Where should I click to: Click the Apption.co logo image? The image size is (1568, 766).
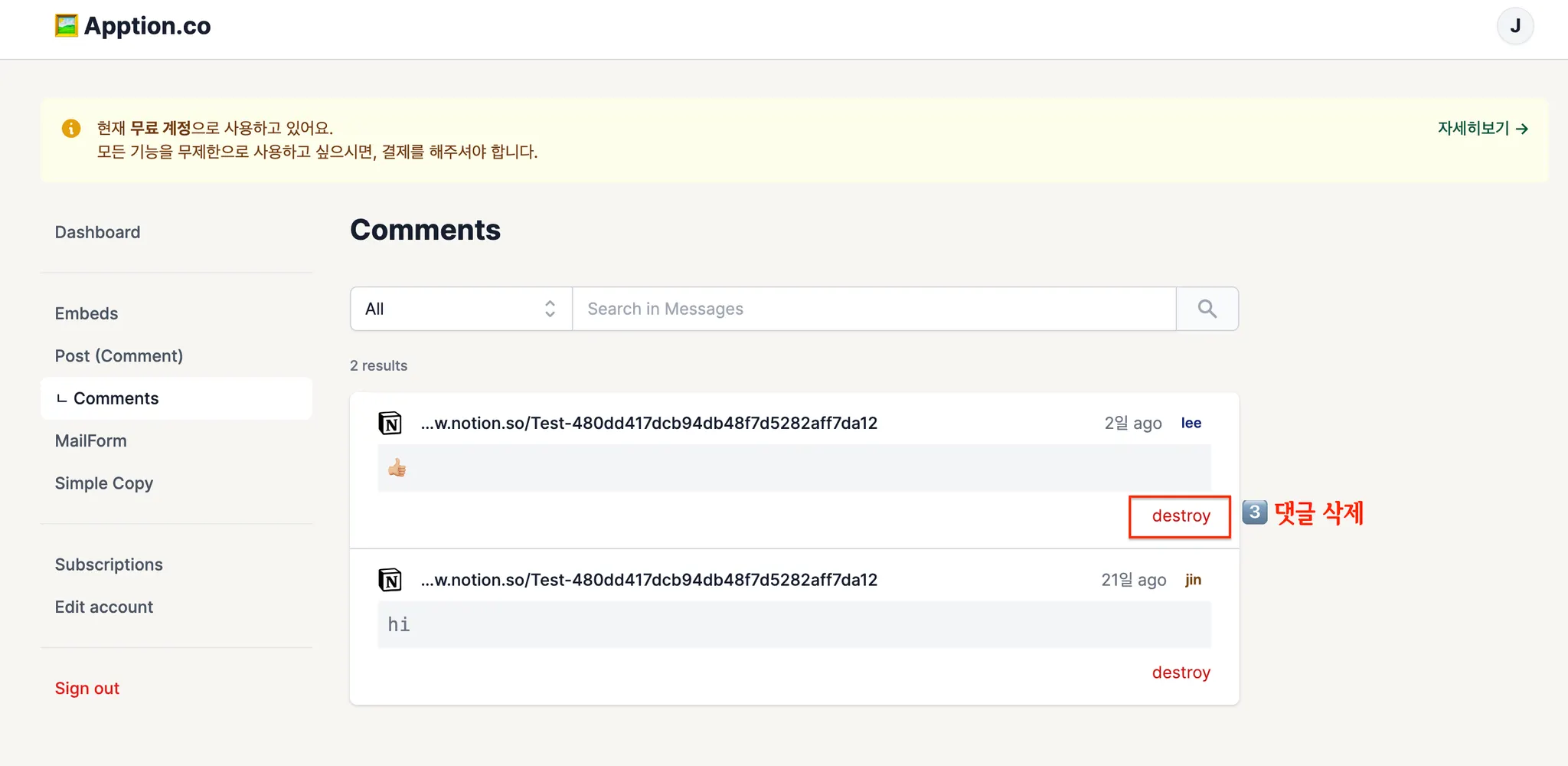pos(67,26)
